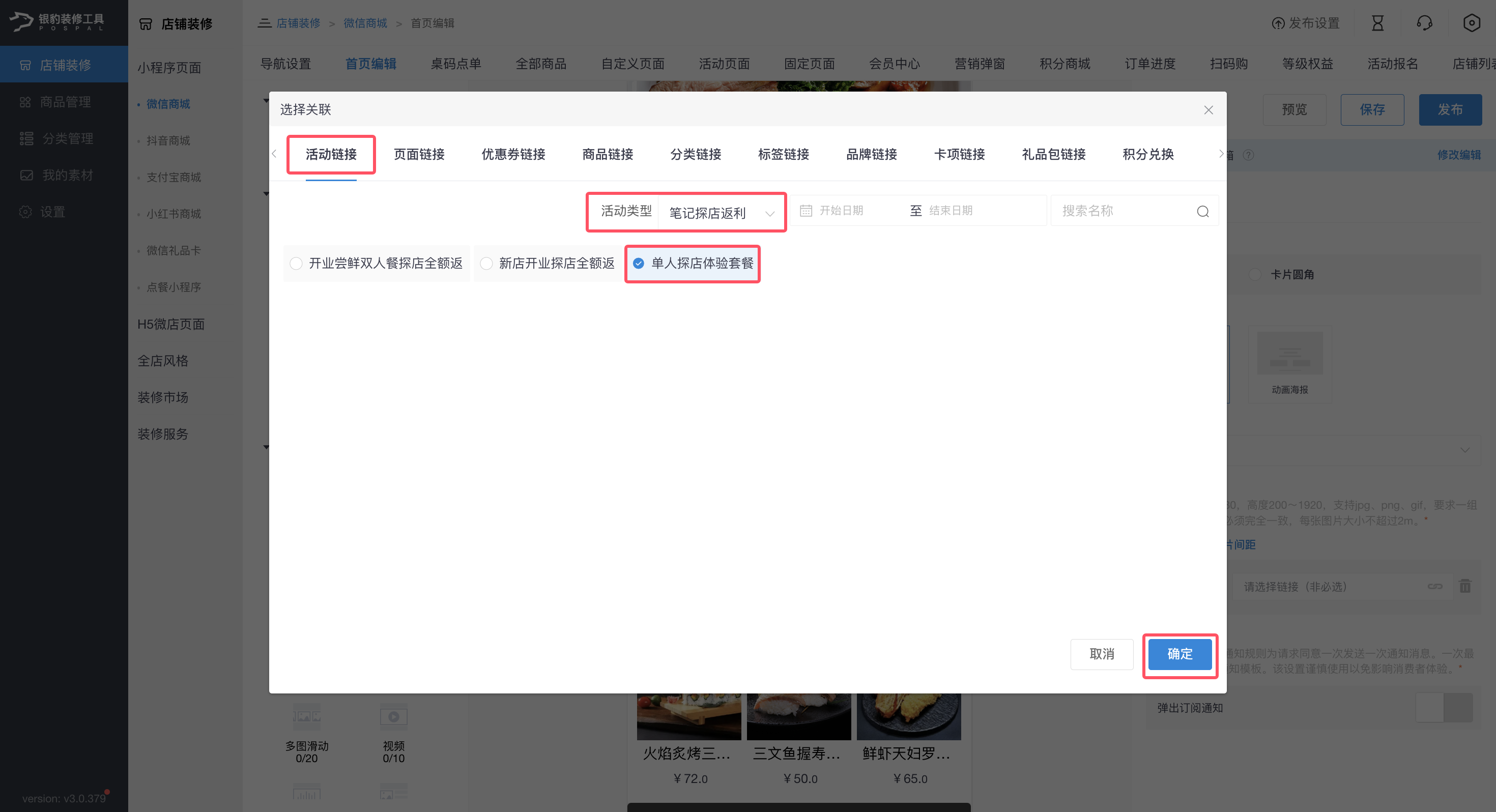Select the 卡片圆角 radio option

point(1254,274)
